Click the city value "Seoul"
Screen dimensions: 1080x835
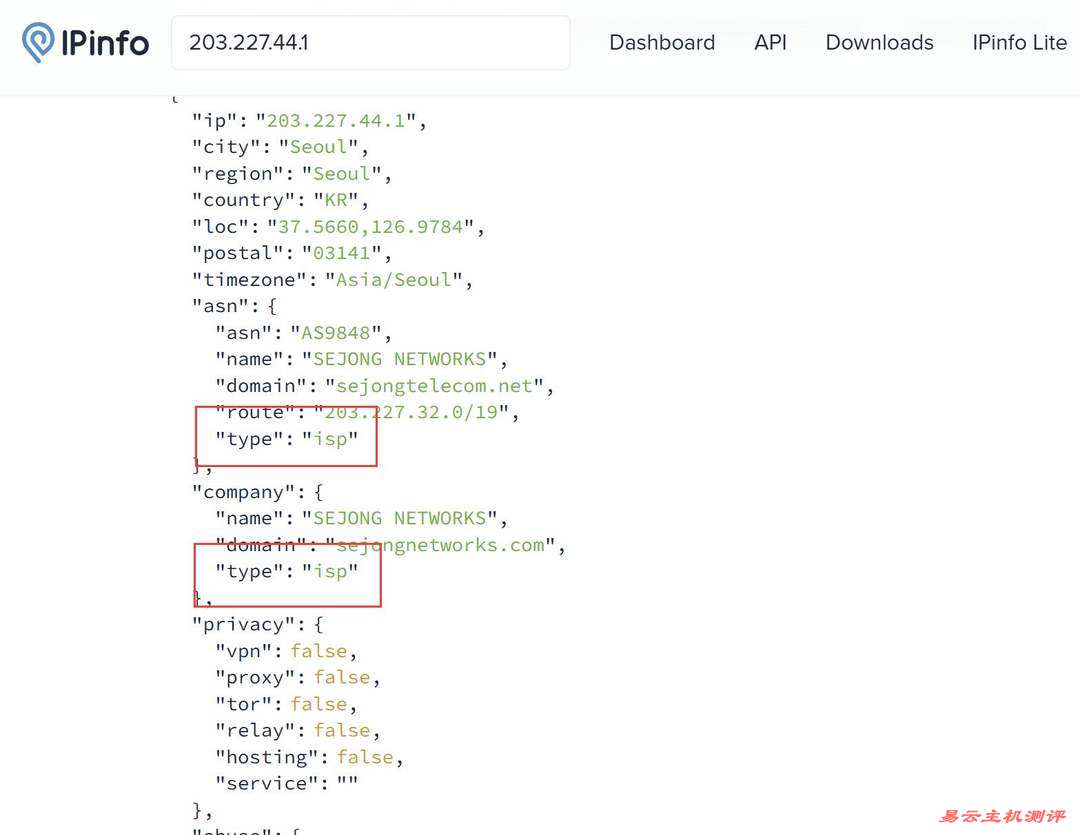318,147
